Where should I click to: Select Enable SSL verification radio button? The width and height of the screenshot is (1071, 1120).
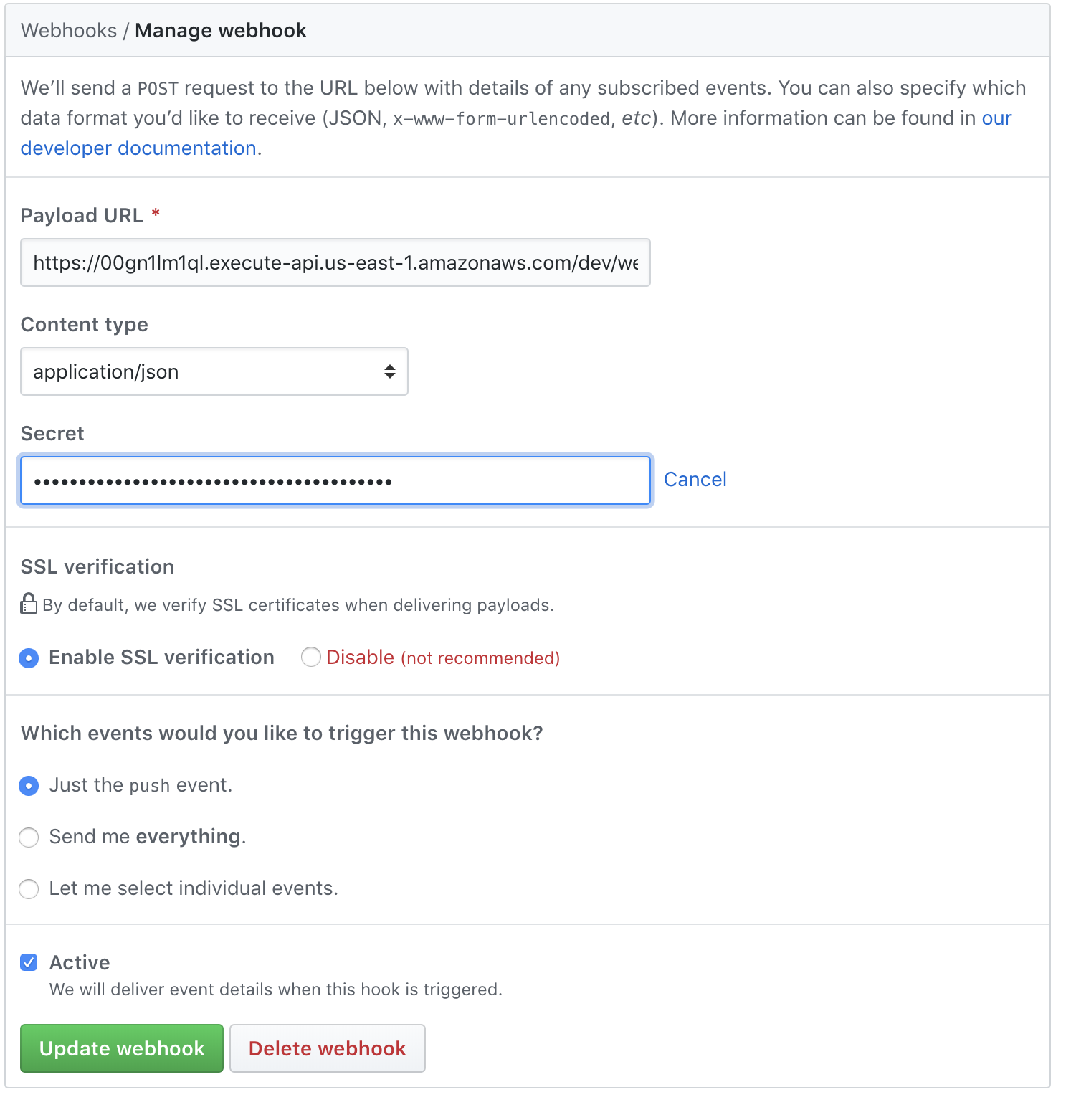point(29,658)
